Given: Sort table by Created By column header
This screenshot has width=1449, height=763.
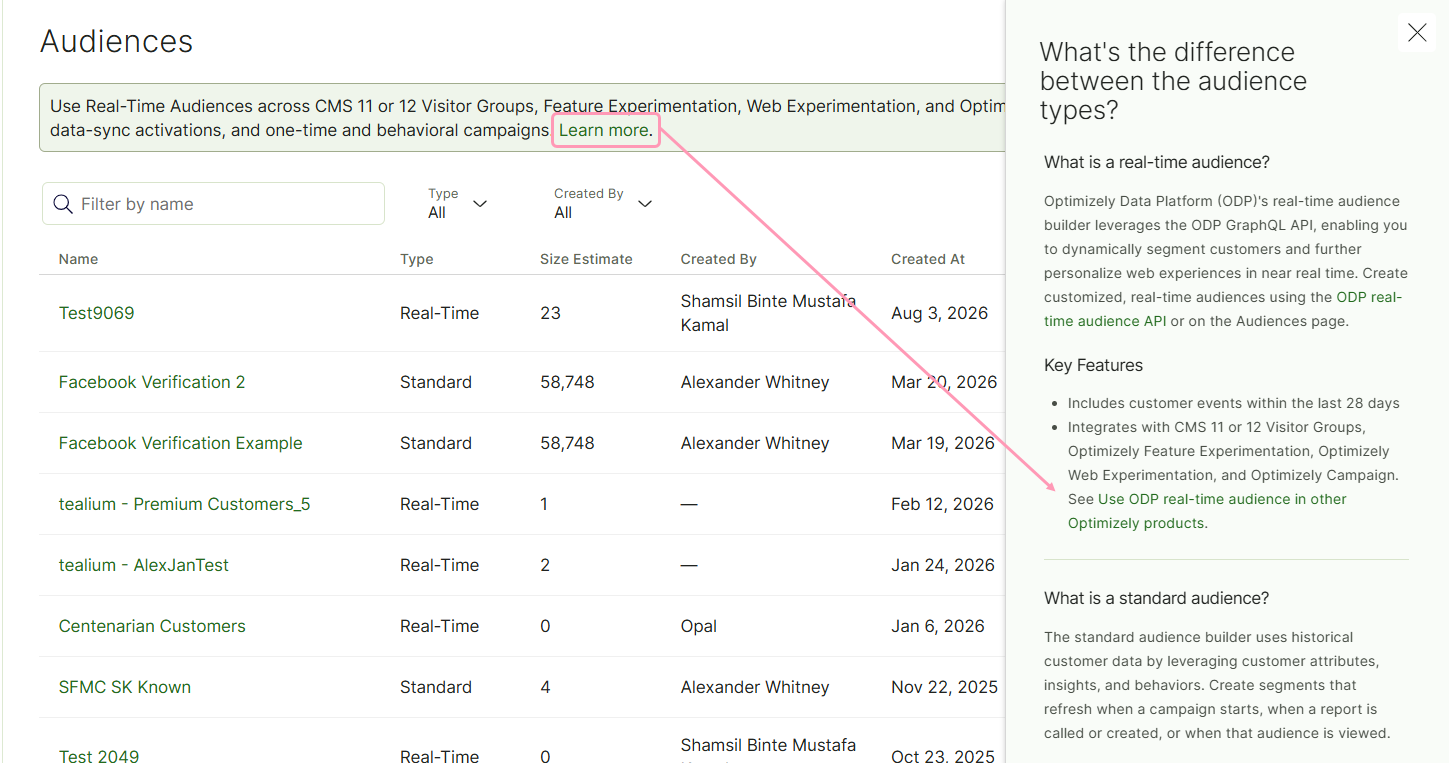Looking at the screenshot, I should click(x=719, y=259).
